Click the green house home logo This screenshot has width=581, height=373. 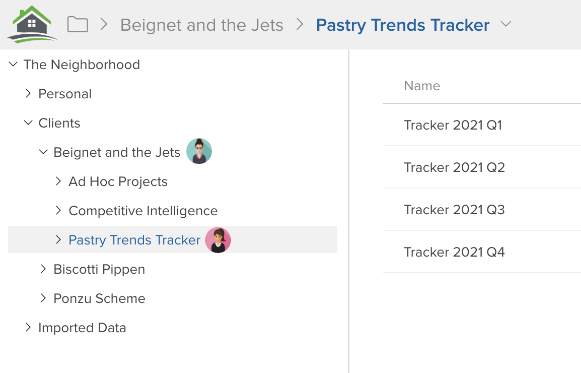32,24
